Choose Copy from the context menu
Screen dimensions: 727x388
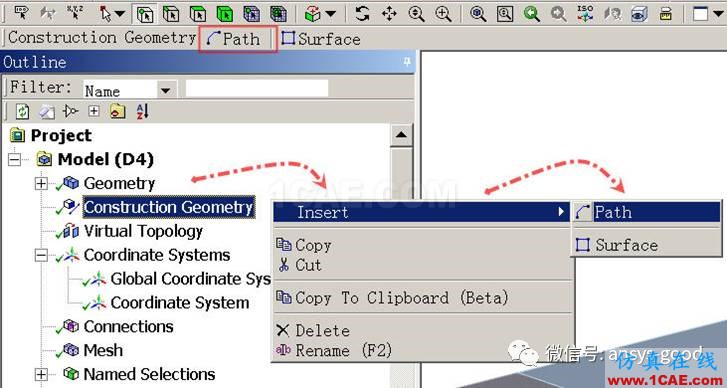point(313,245)
